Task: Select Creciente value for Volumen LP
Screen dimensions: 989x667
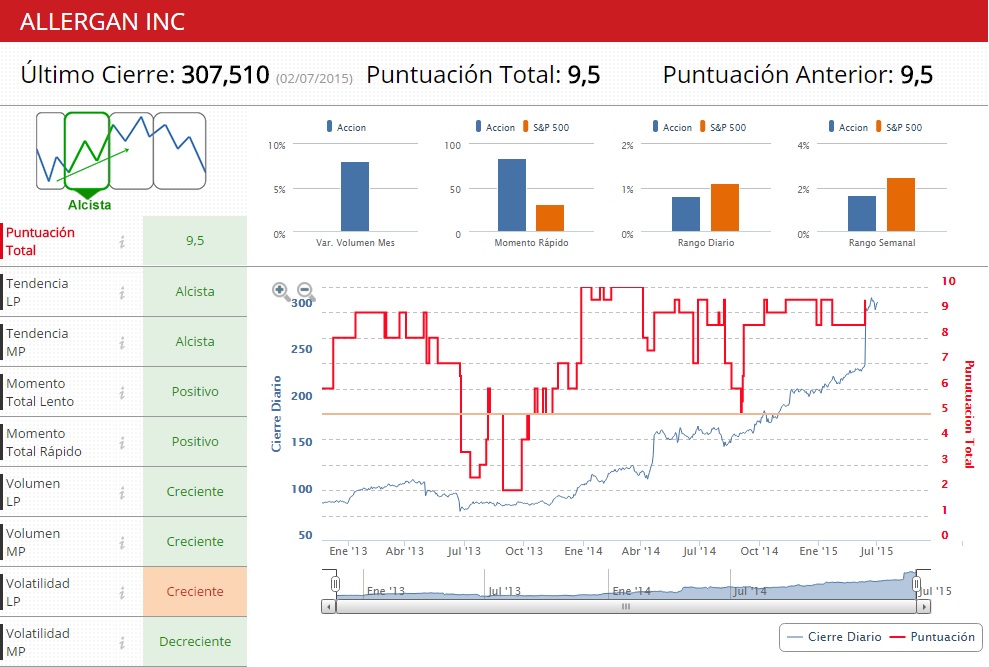Action: 195,492
